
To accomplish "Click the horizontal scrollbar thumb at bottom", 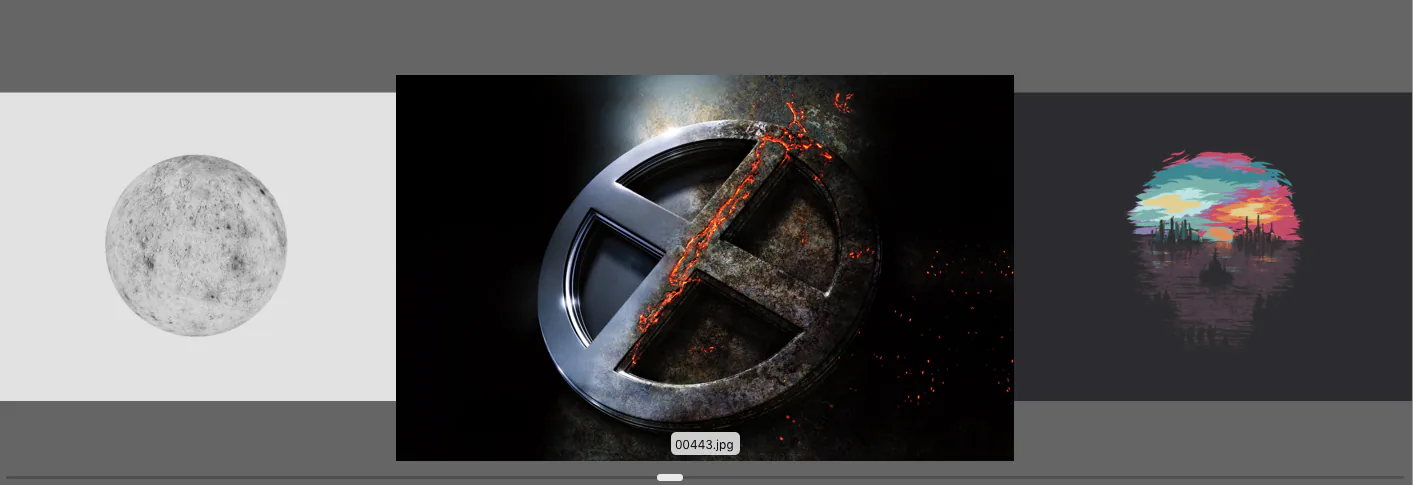I will [x=670, y=478].
